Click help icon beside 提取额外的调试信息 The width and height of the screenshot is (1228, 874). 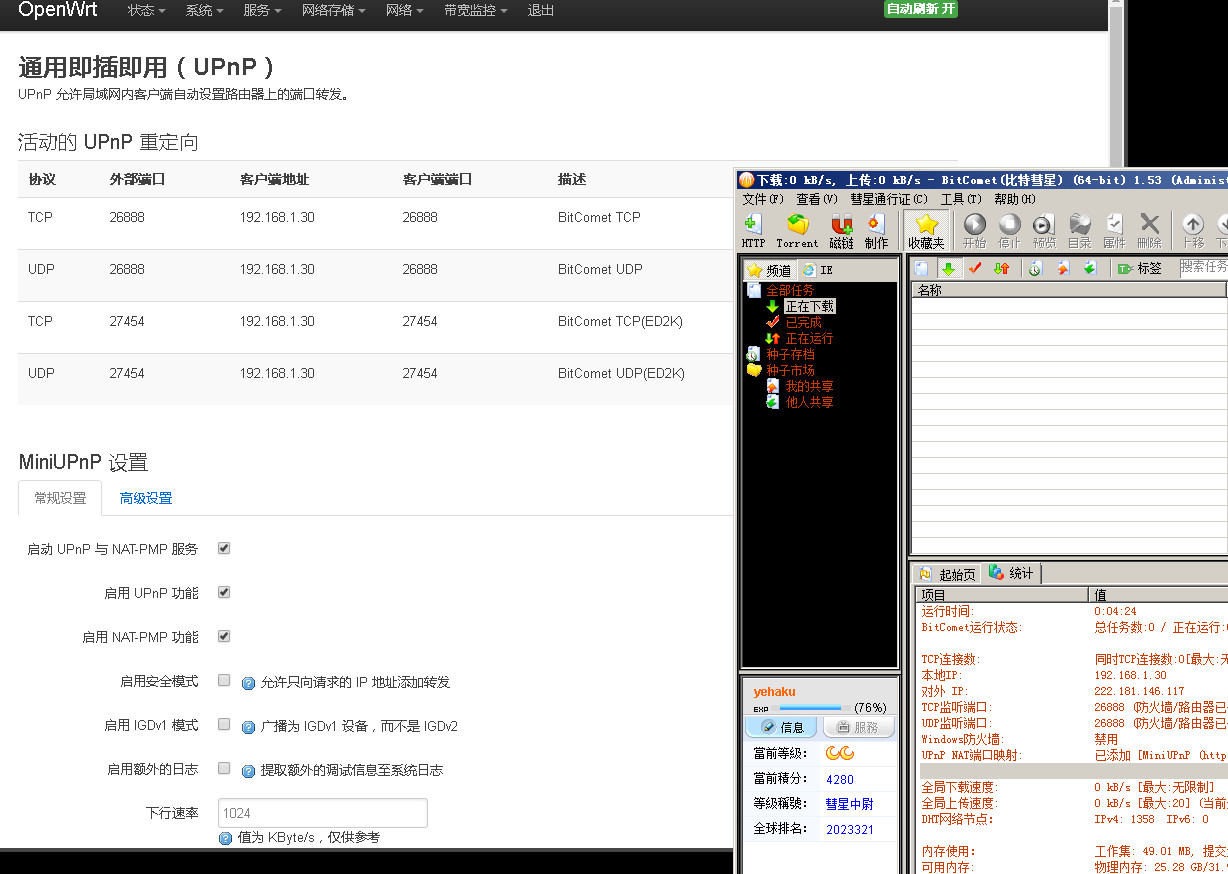pyautogui.click(x=249, y=771)
